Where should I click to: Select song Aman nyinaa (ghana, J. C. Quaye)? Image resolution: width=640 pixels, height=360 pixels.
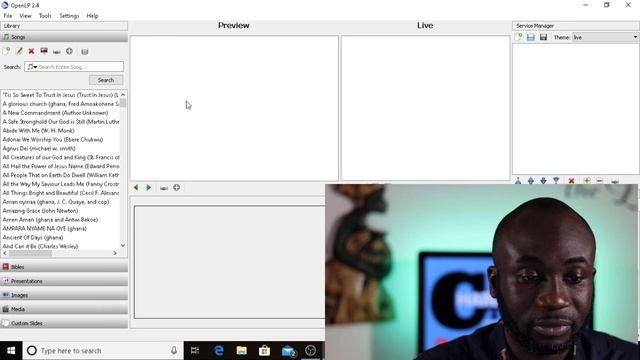(x=56, y=202)
